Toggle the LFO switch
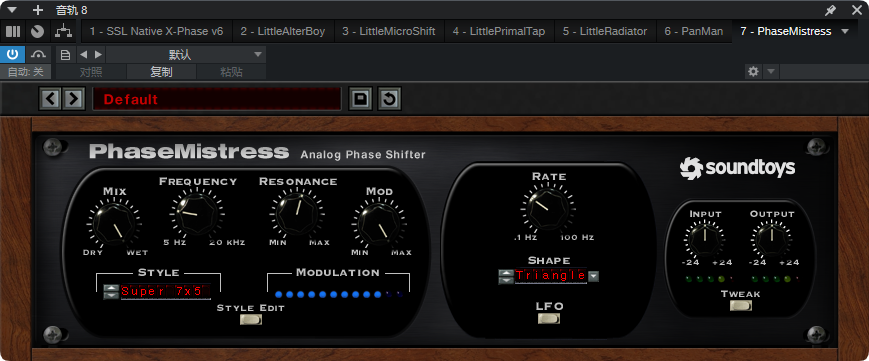869x361 pixels. (x=549, y=319)
